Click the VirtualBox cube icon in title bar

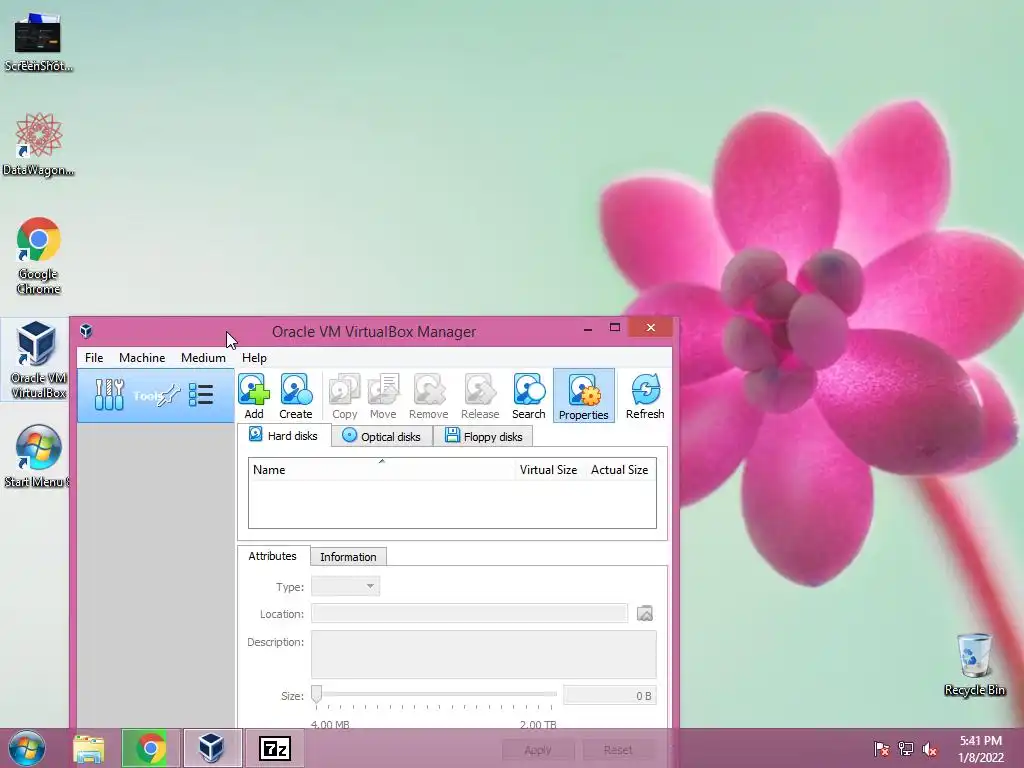point(86,331)
